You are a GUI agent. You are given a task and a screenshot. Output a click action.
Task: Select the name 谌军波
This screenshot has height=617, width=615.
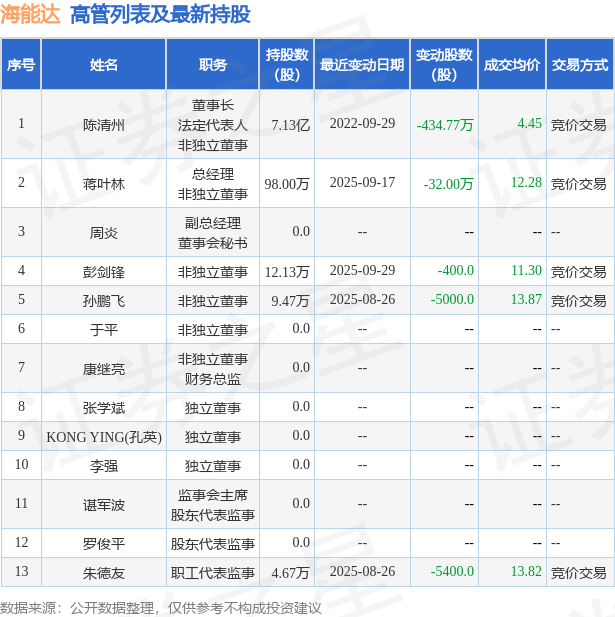point(104,505)
